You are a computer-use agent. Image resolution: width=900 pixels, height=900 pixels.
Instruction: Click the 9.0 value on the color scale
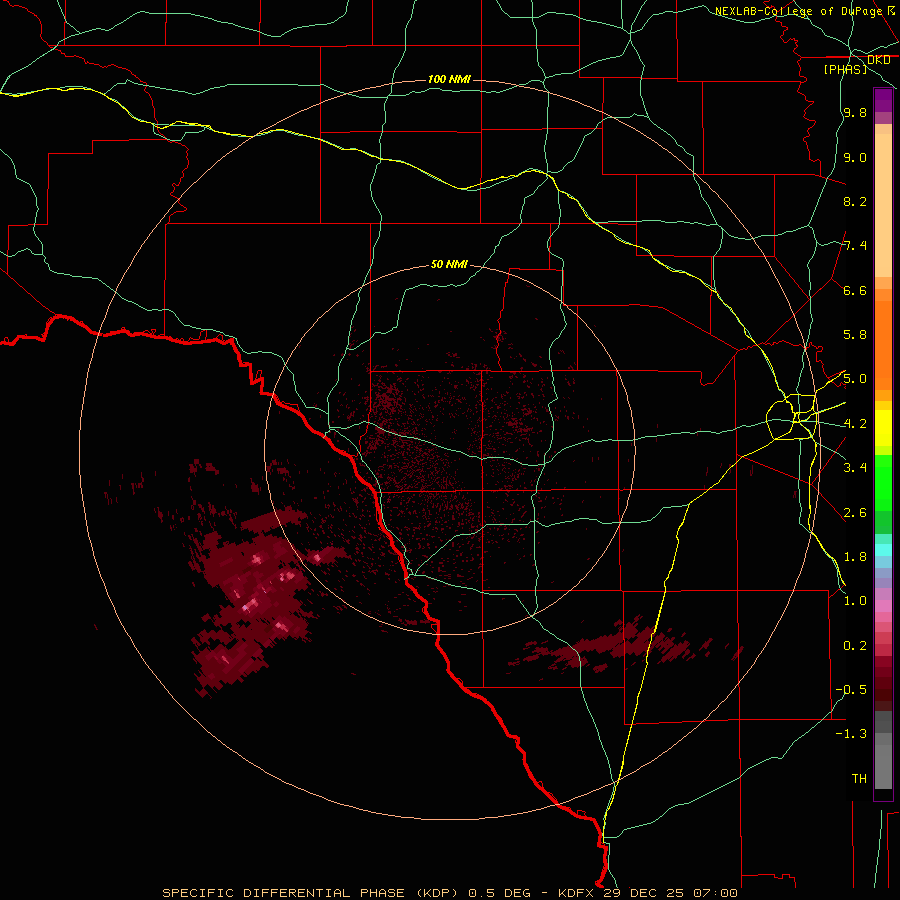[x=855, y=158]
